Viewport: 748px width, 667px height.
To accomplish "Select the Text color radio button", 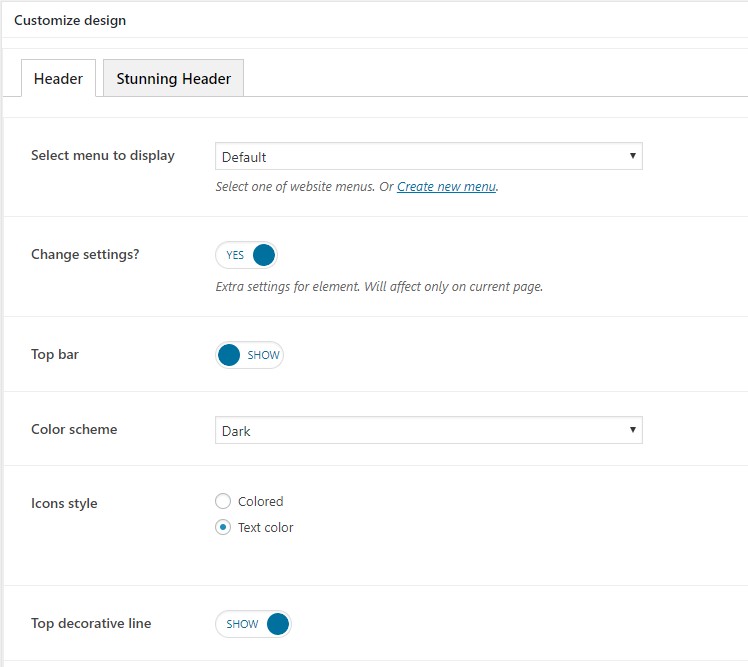I will 223,527.
